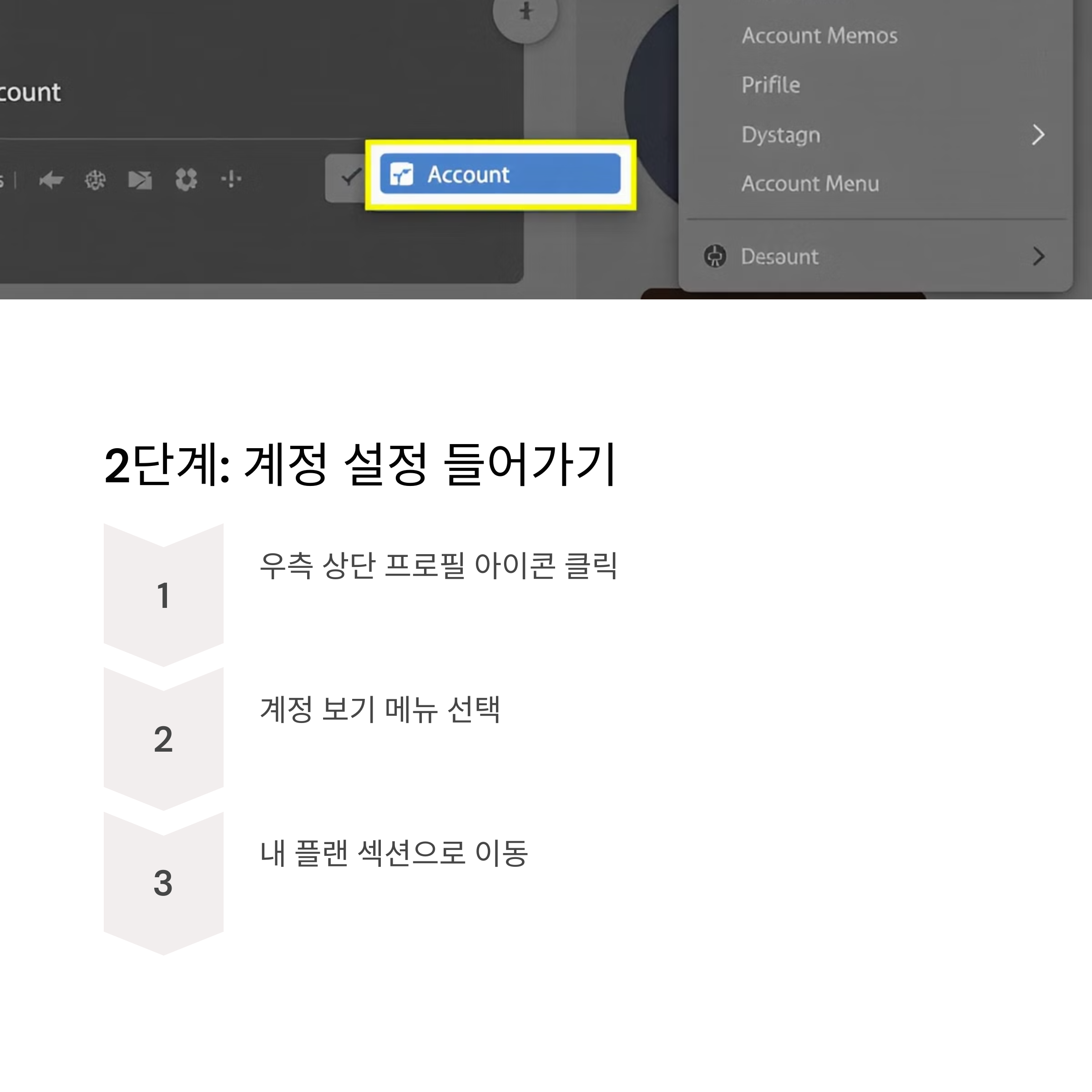Click the heading 2단계: 계정 설정 들어가기
Viewport: 1092px width, 1092px height.
click(360, 465)
